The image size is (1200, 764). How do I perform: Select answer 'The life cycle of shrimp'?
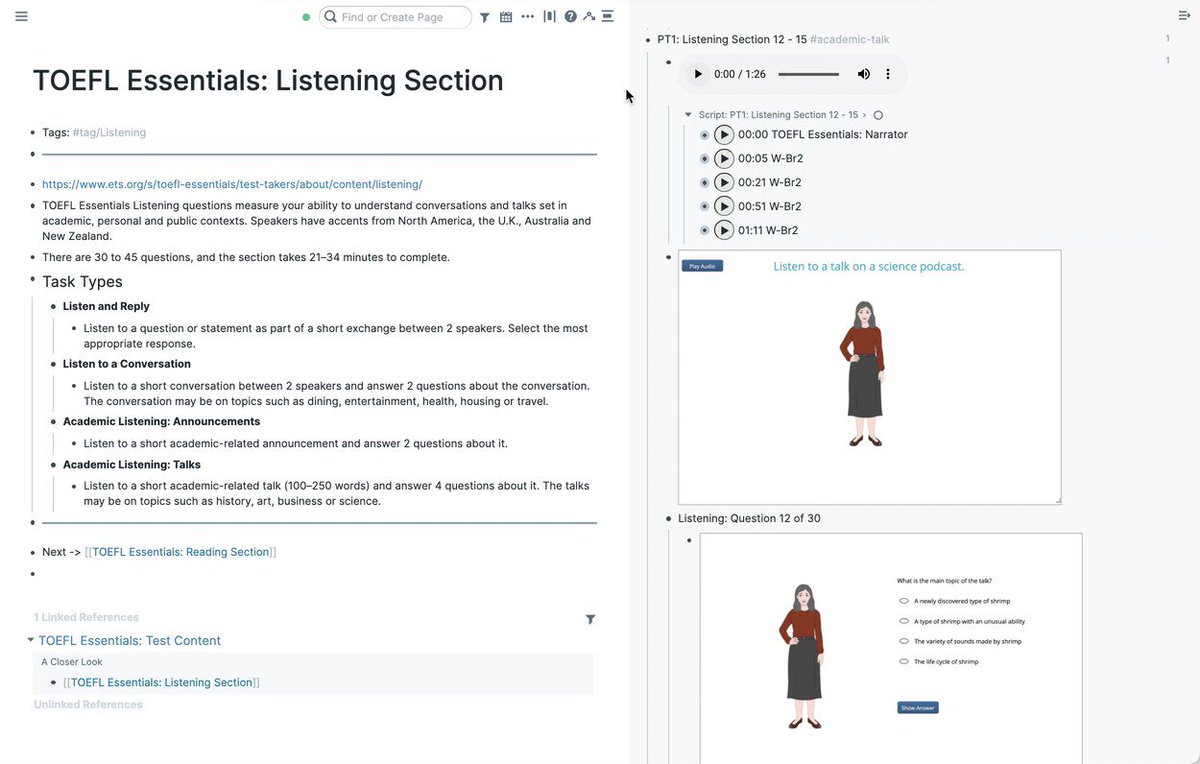[x=903, y=661]
